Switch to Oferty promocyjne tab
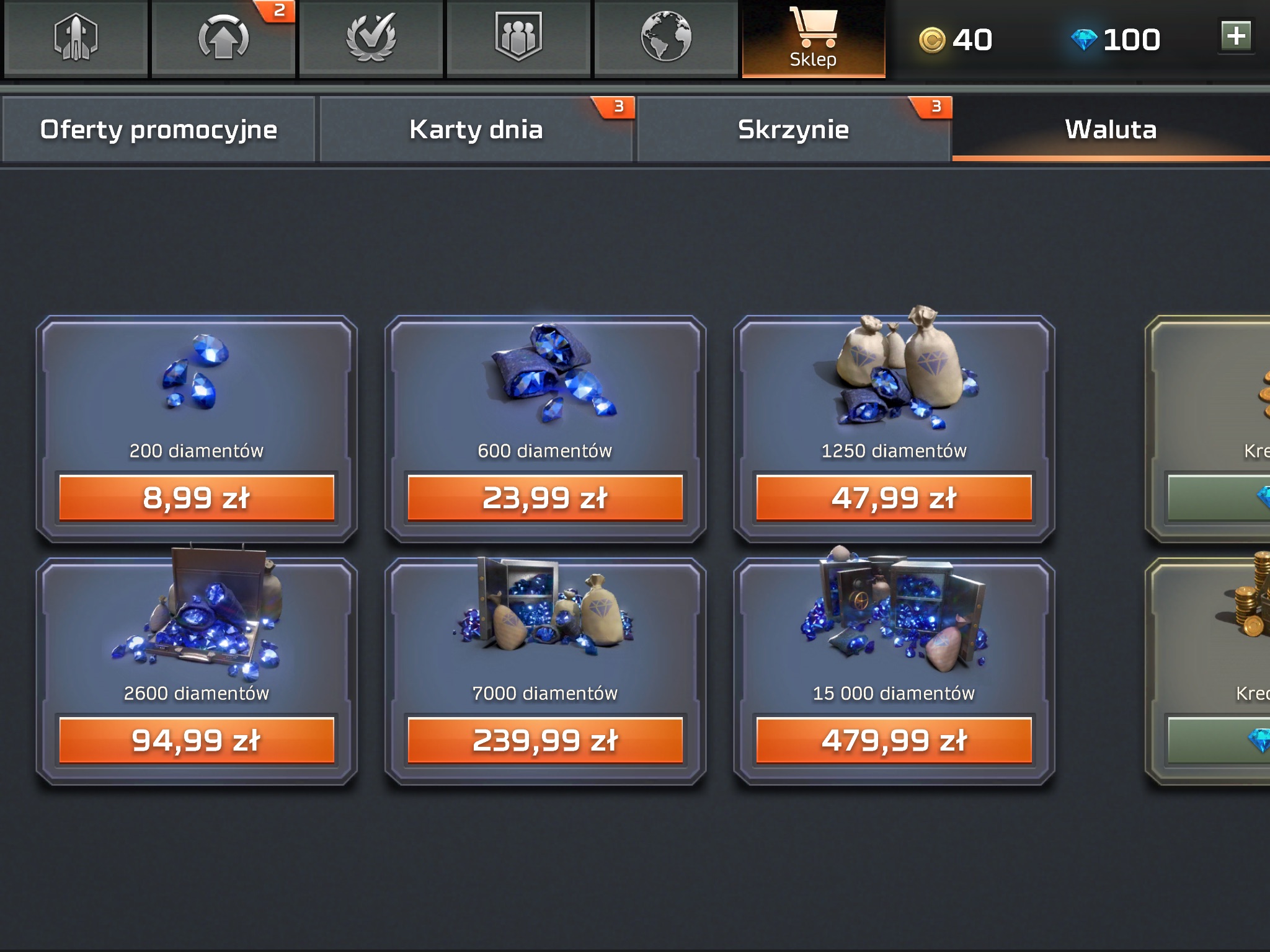 click(159, 129)
